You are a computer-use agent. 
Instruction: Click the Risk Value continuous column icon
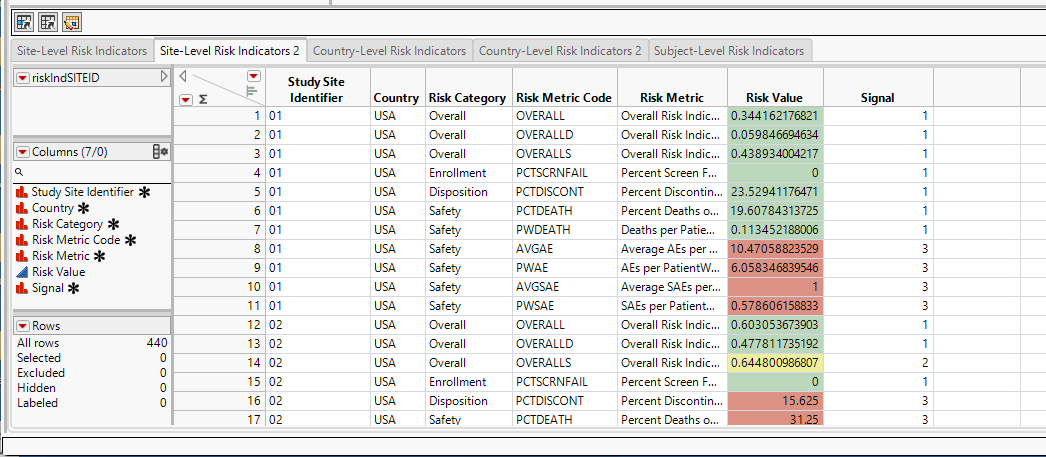[21, 272]
